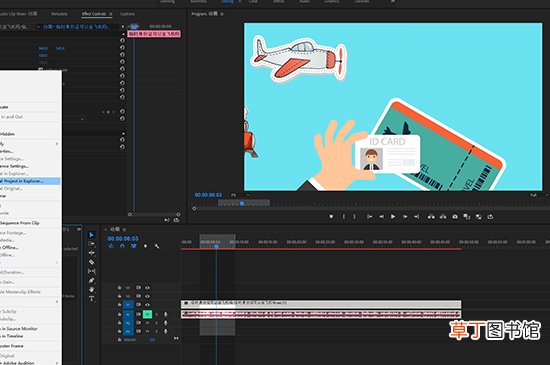Image resolution: width=550 pixels, height=365 pixels.
Task: Click the export icon at the end of the Program monitor transport row
Action: pyautogui.click(x=490, y=217)
